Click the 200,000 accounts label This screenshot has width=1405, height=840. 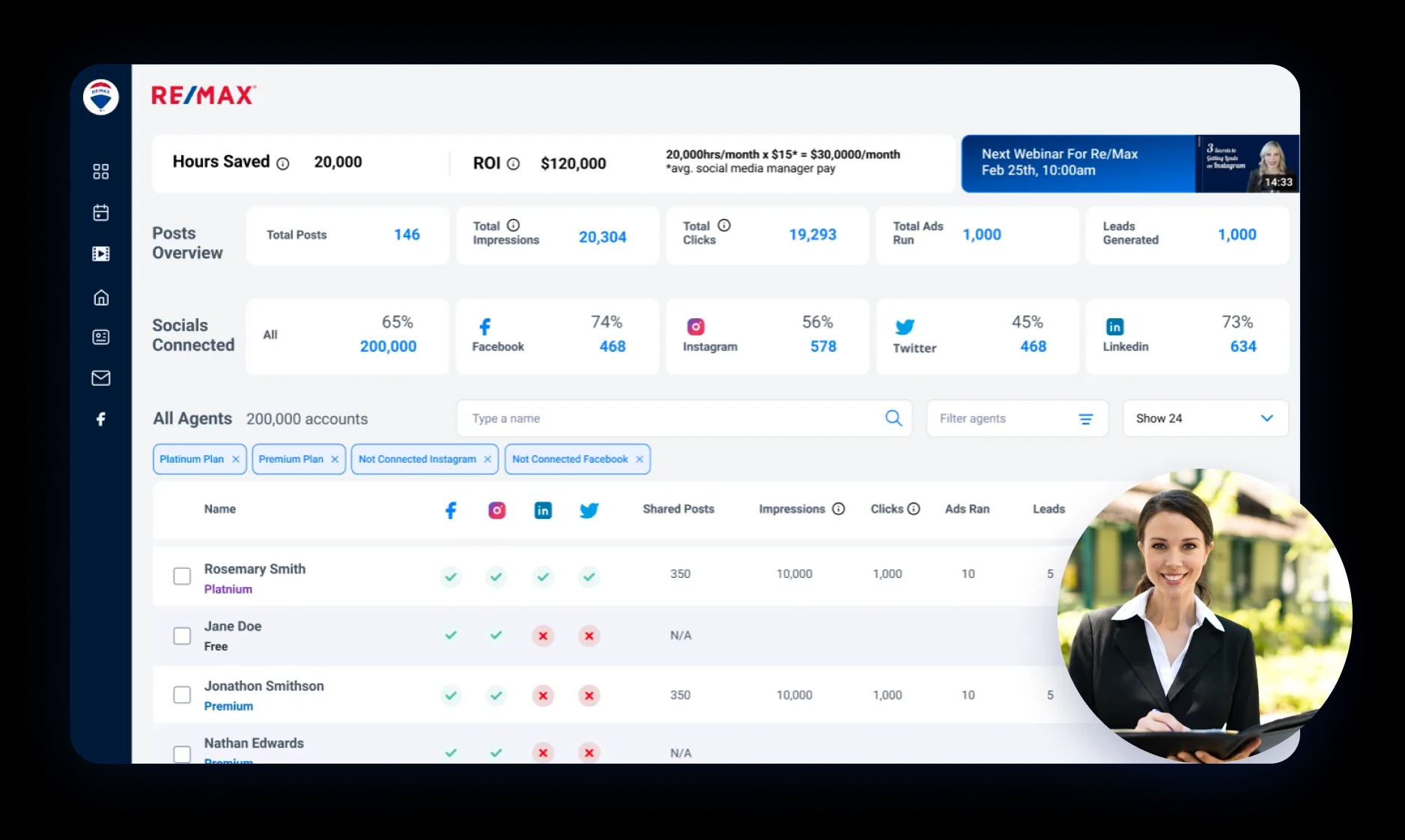(307, 419)
